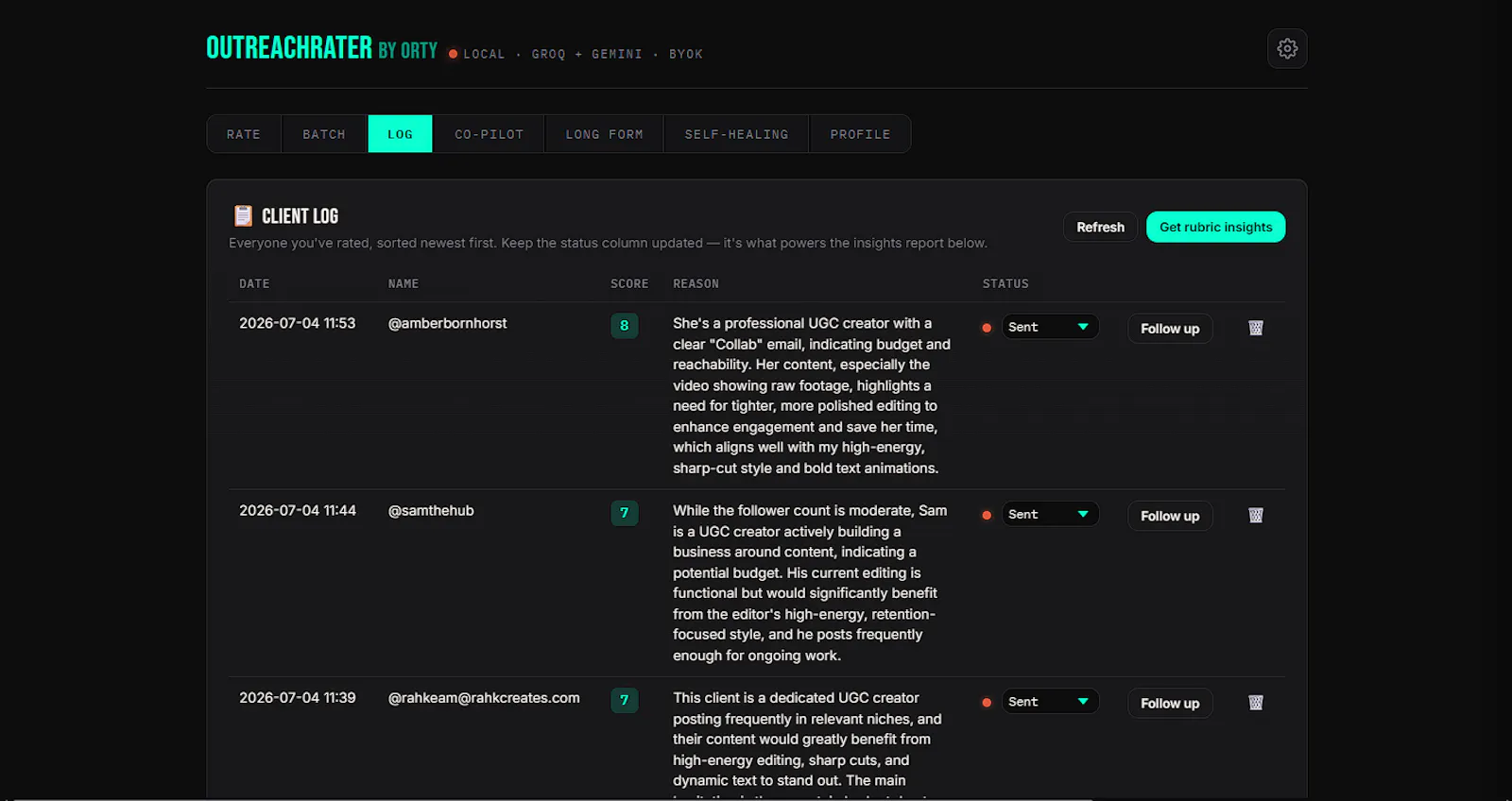Go to the SELF-HEALING tab

[x=736, y=134]
